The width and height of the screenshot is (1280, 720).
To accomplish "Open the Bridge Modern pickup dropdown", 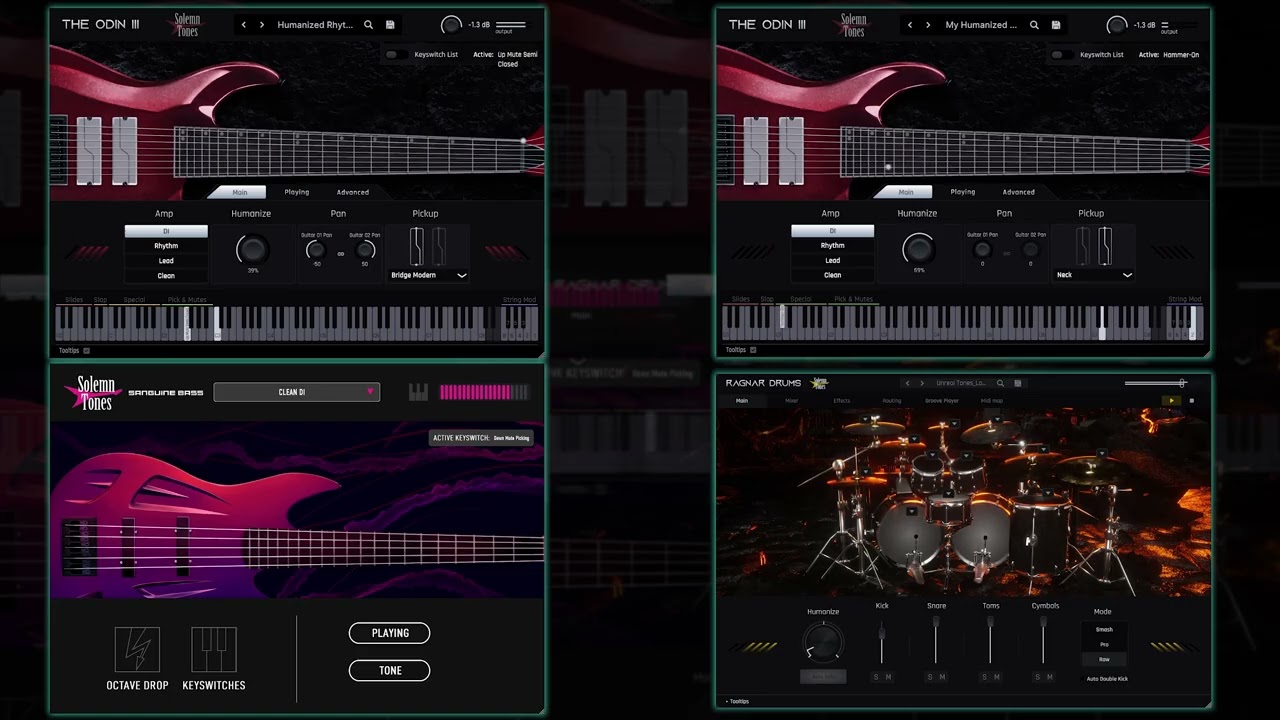I will tap(429, 275).
